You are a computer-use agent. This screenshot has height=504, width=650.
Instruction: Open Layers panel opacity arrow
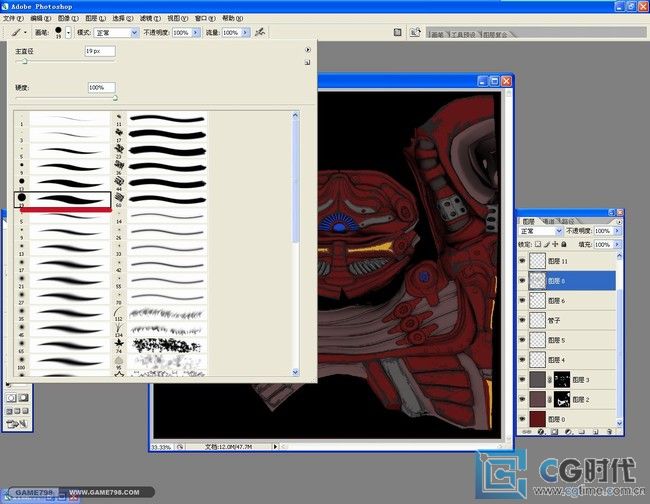(x=617, y=231)
